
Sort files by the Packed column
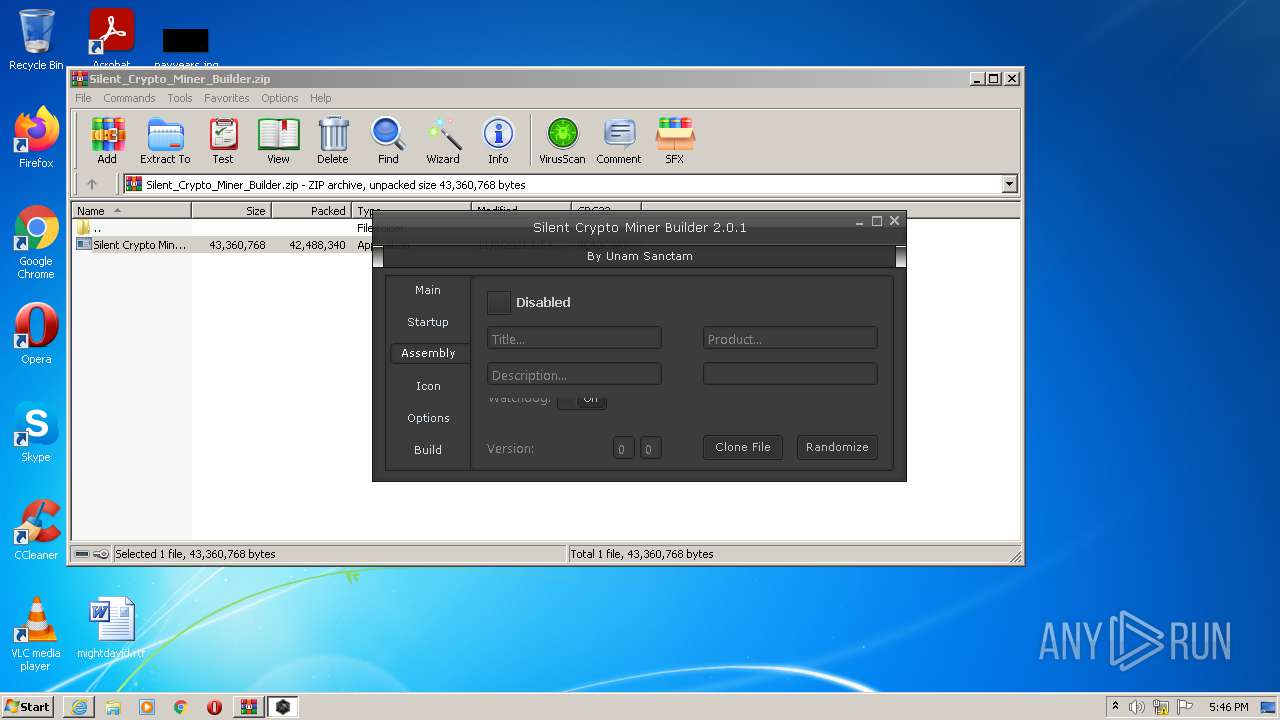[312, 211]
